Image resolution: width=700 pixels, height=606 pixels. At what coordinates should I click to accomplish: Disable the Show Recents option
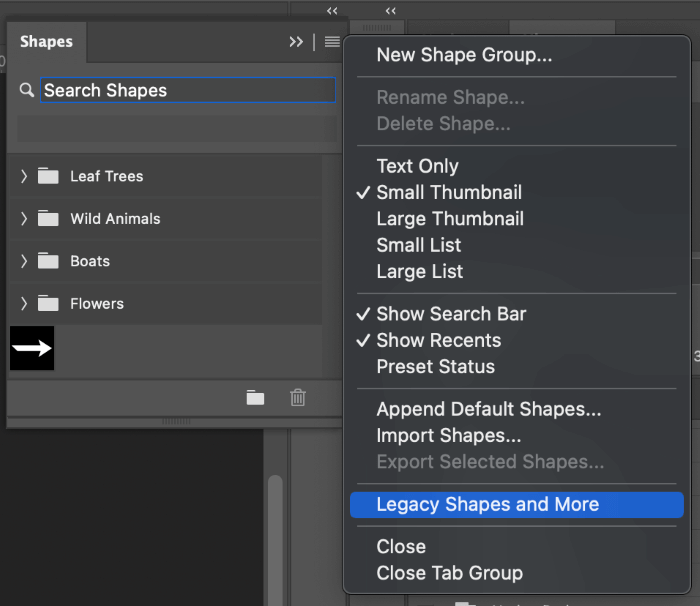tap(438, 340)
